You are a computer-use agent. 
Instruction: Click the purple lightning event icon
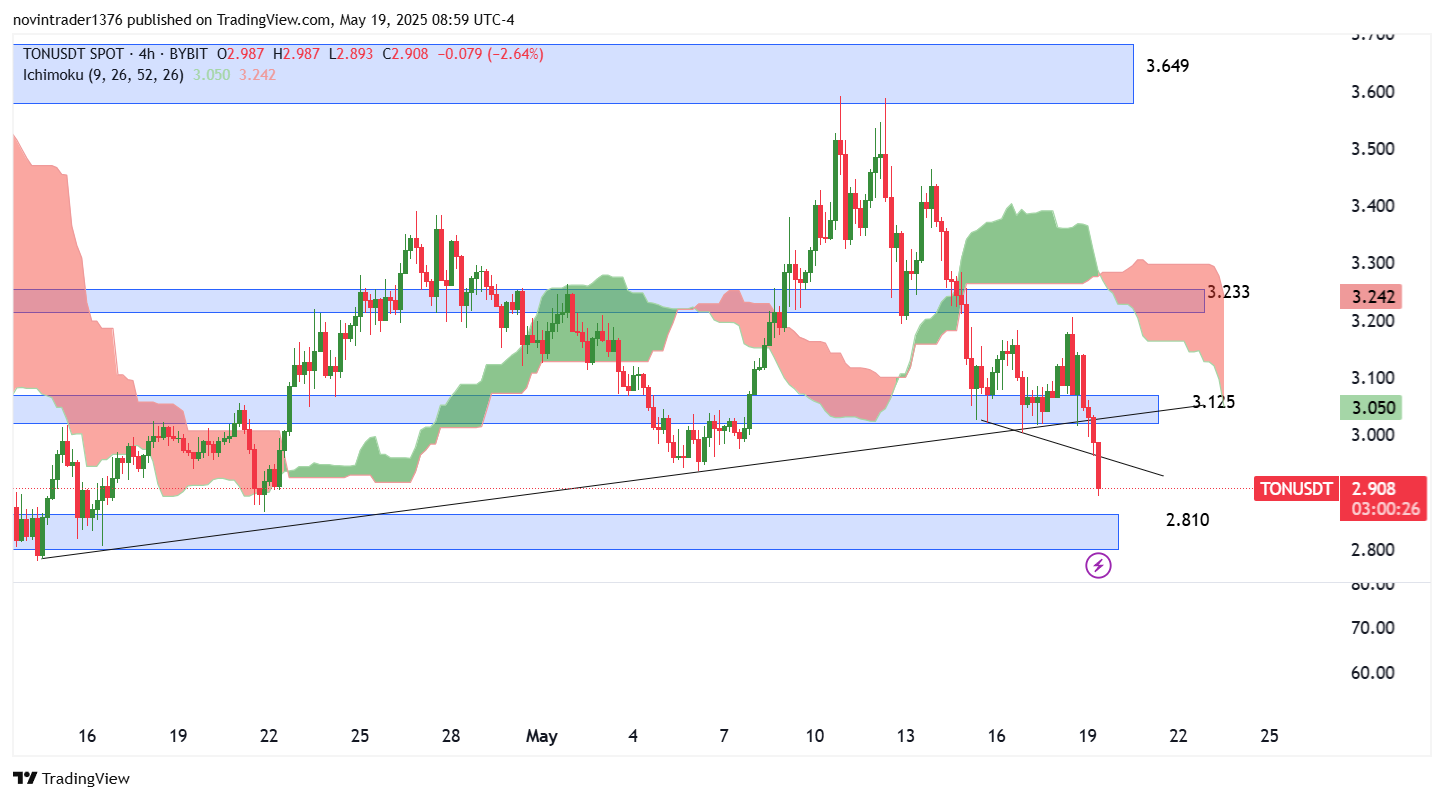[x=1098, y=566]
